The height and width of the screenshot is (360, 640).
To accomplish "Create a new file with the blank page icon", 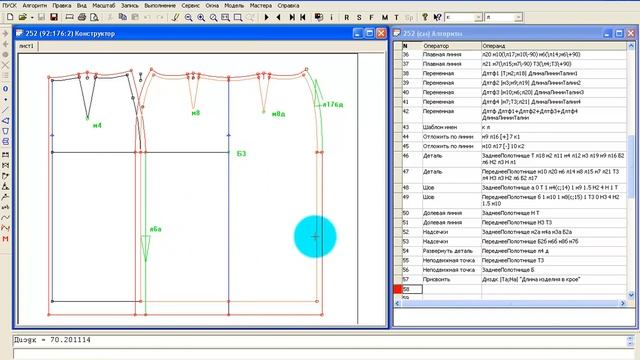I will (x=10, y=17).
